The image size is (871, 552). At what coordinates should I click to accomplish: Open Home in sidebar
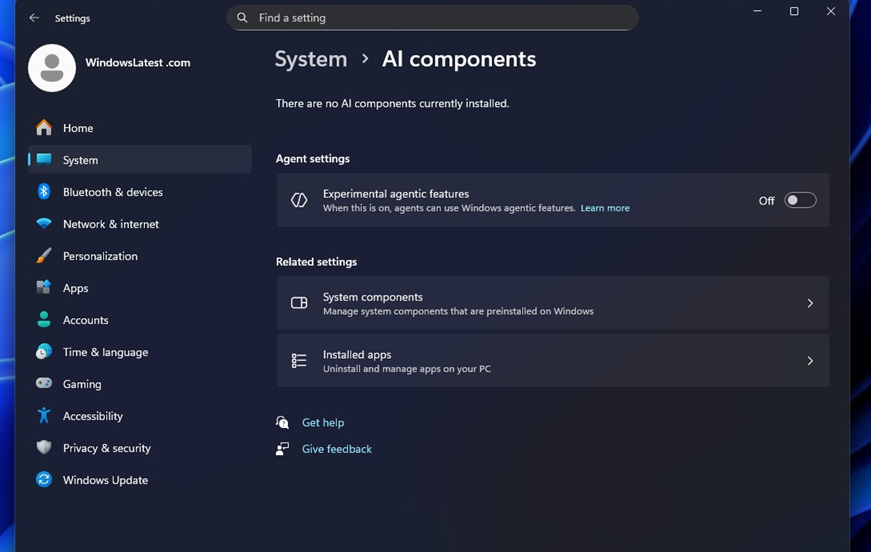139,128
